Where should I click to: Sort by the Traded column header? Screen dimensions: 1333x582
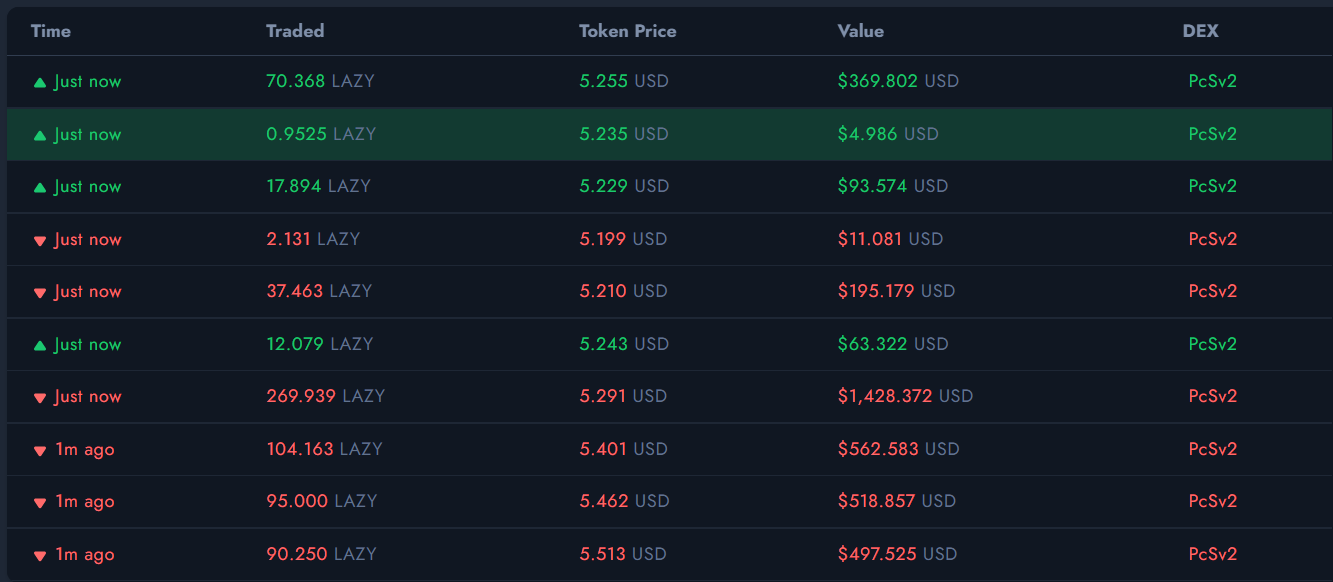click(295, 31)
